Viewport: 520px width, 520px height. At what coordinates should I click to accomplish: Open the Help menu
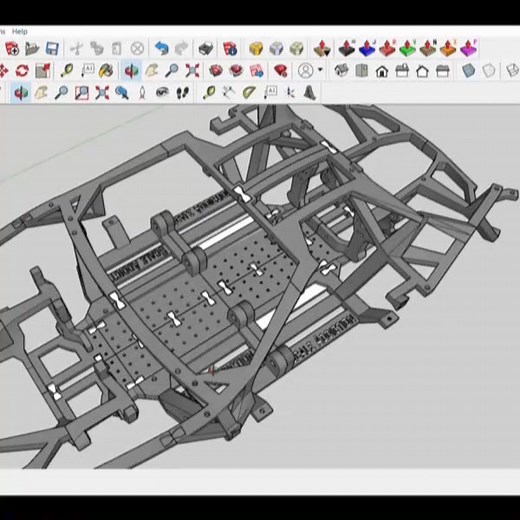pyautogui.click(x=20, y=32)
